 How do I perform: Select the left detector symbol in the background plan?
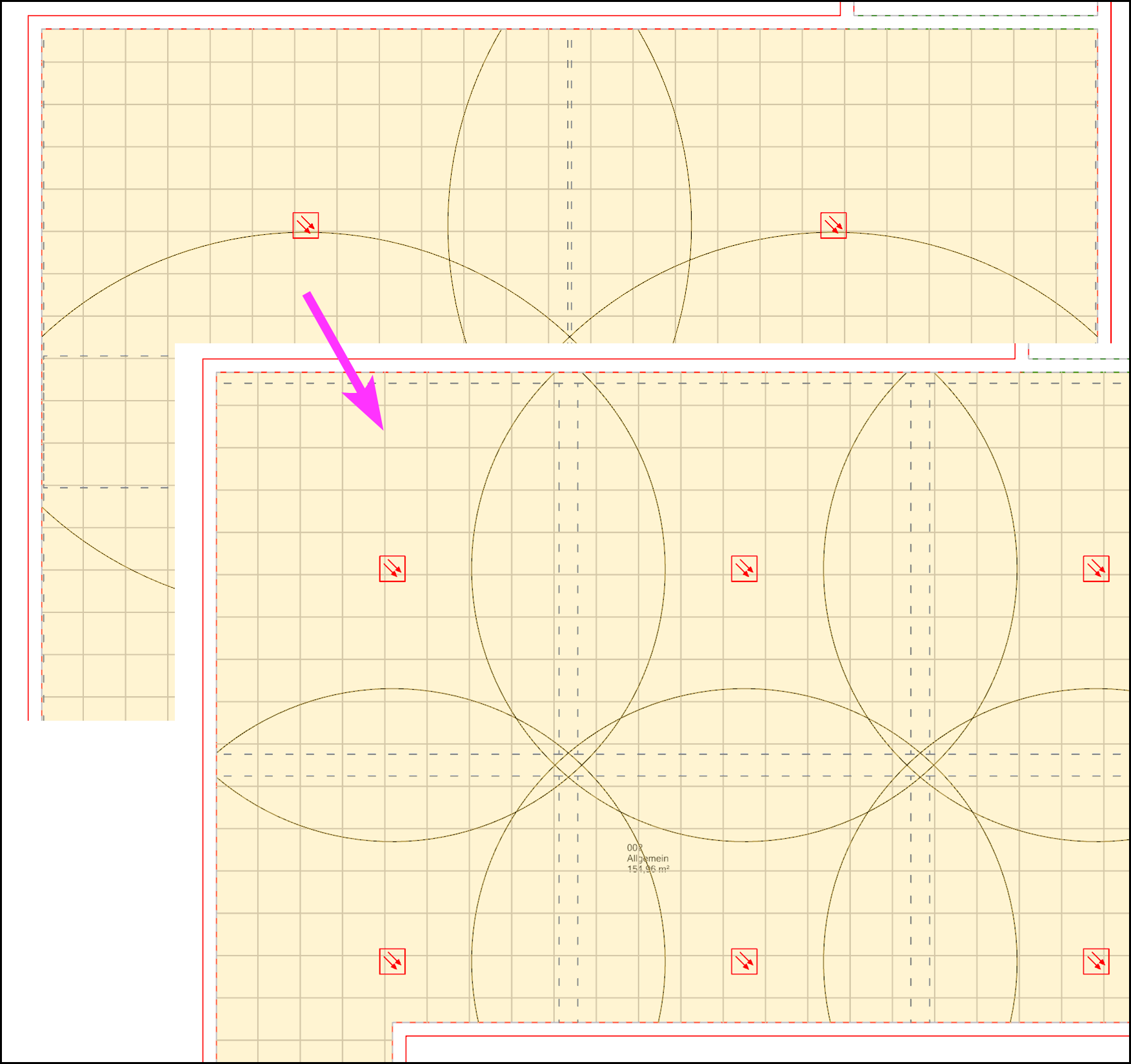point(305,225)
